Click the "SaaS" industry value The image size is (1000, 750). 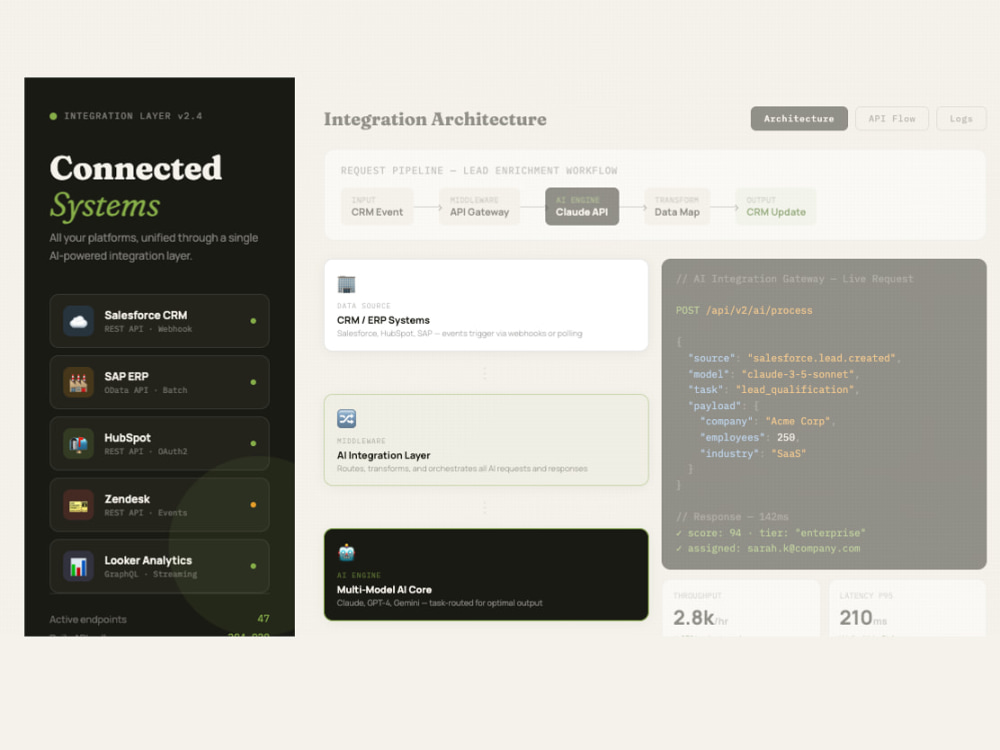point(788,453)
